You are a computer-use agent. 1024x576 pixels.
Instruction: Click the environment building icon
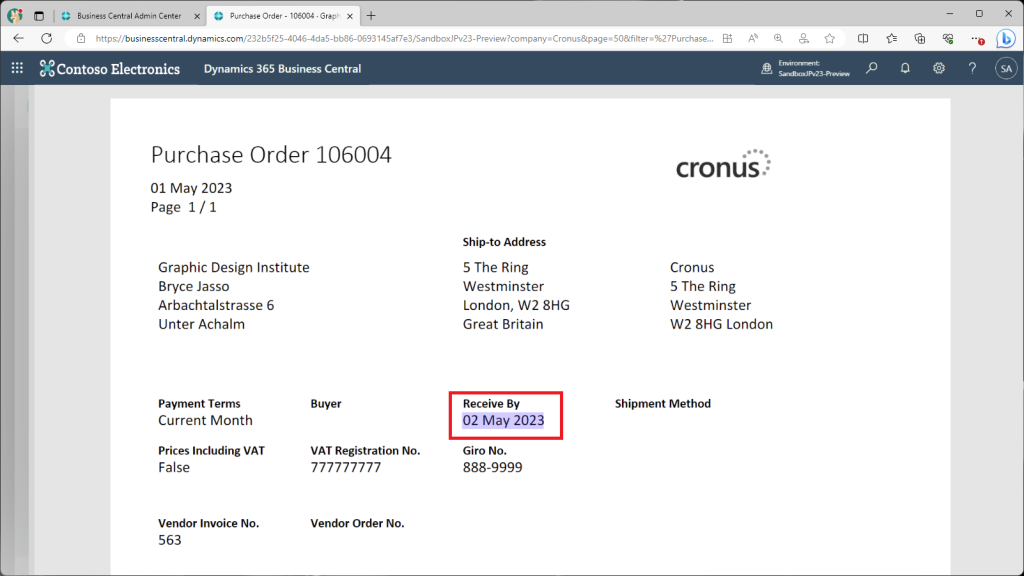coord(767,68)
